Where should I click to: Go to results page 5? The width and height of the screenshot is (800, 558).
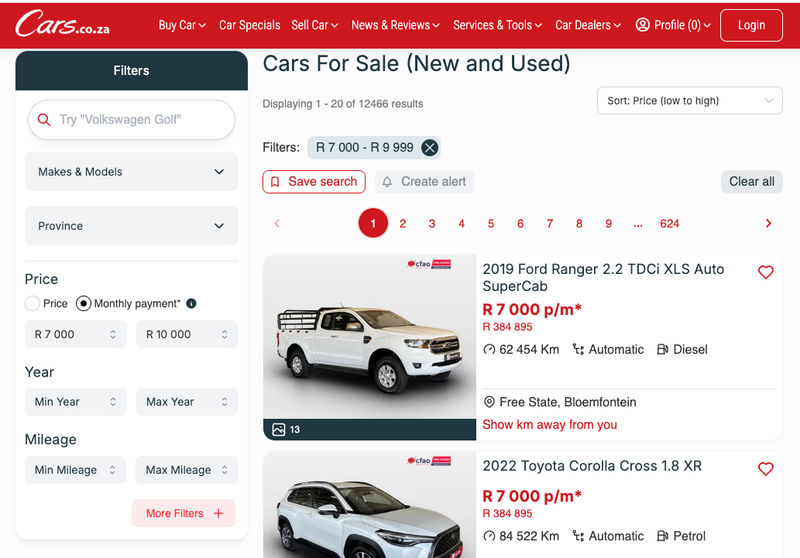point(491,223)
